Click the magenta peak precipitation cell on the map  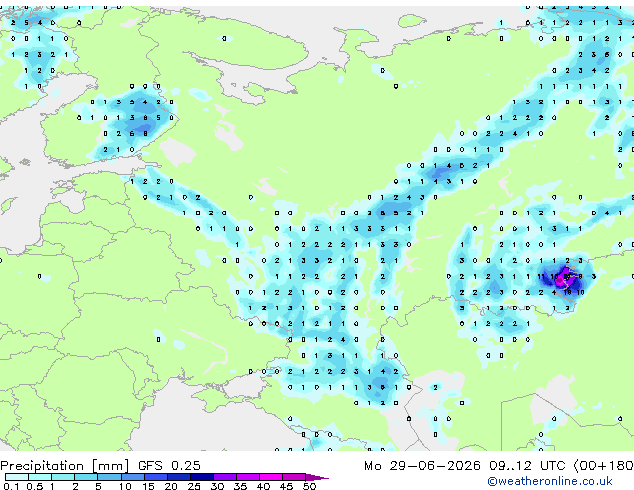[561, 280]
